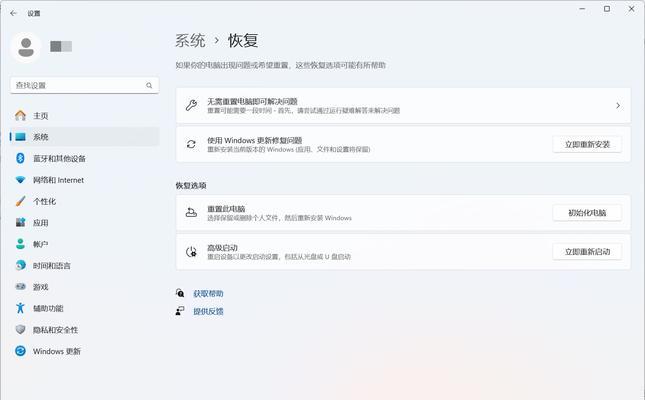Click the wrench icon in the troubleshoot row

191,105
